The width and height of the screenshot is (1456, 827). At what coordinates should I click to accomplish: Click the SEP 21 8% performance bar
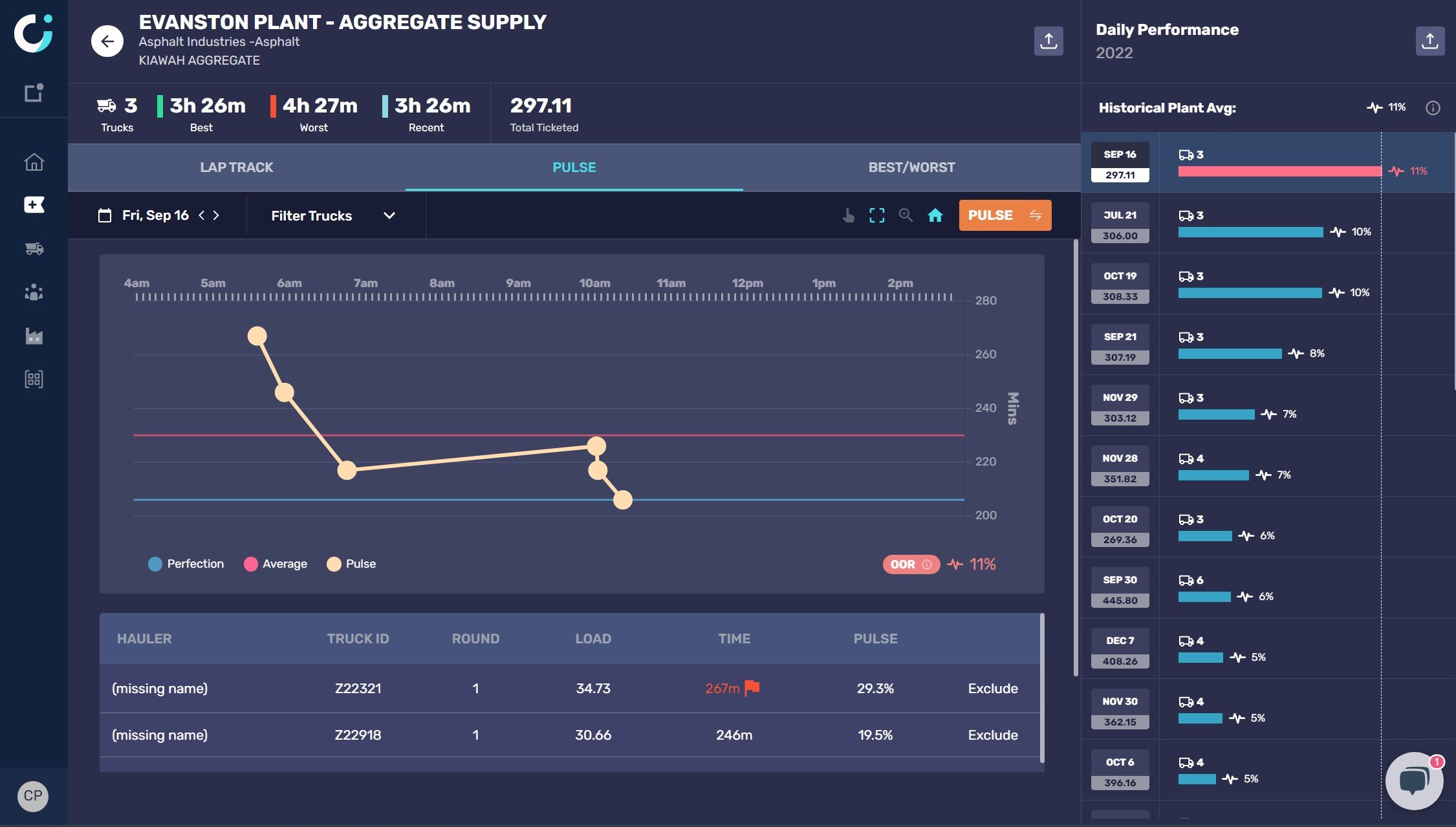(x=1230, y=354)
